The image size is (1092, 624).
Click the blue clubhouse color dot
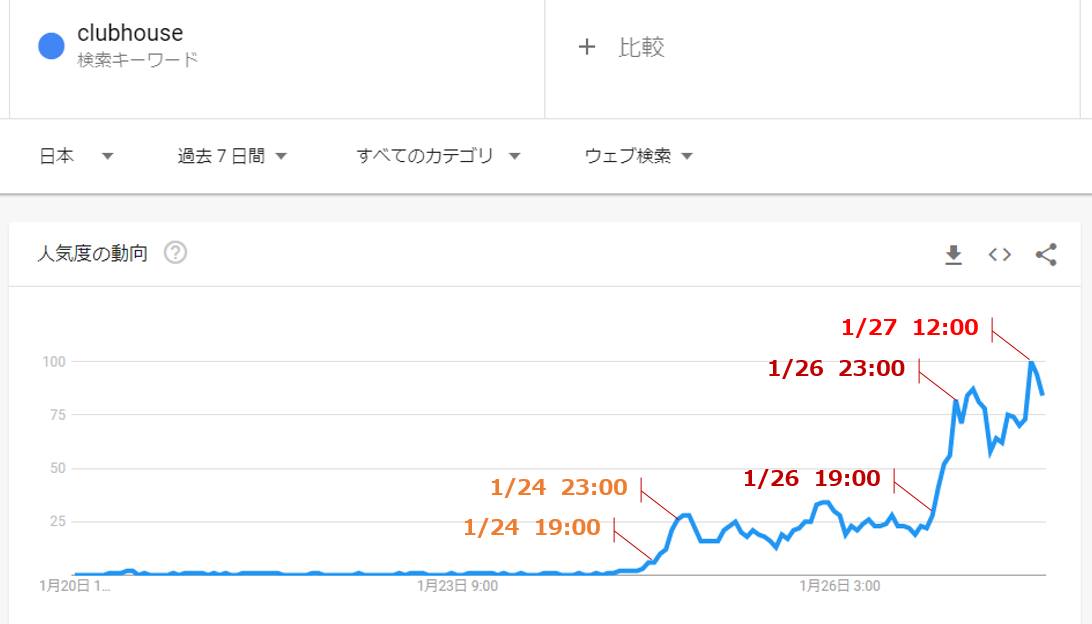(51, 46)
